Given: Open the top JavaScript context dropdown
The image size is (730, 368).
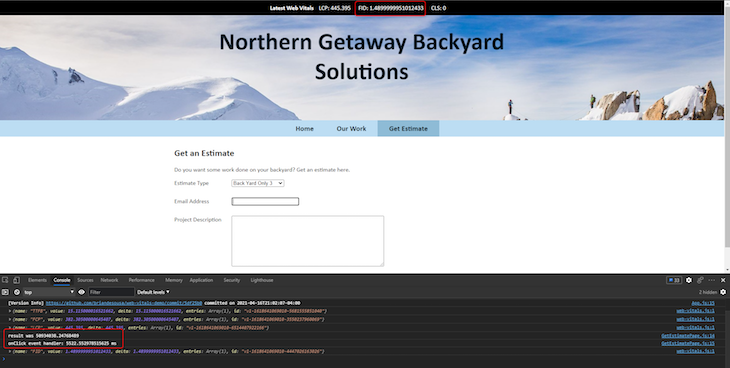Looking at the screenshot, I should 48,292.
